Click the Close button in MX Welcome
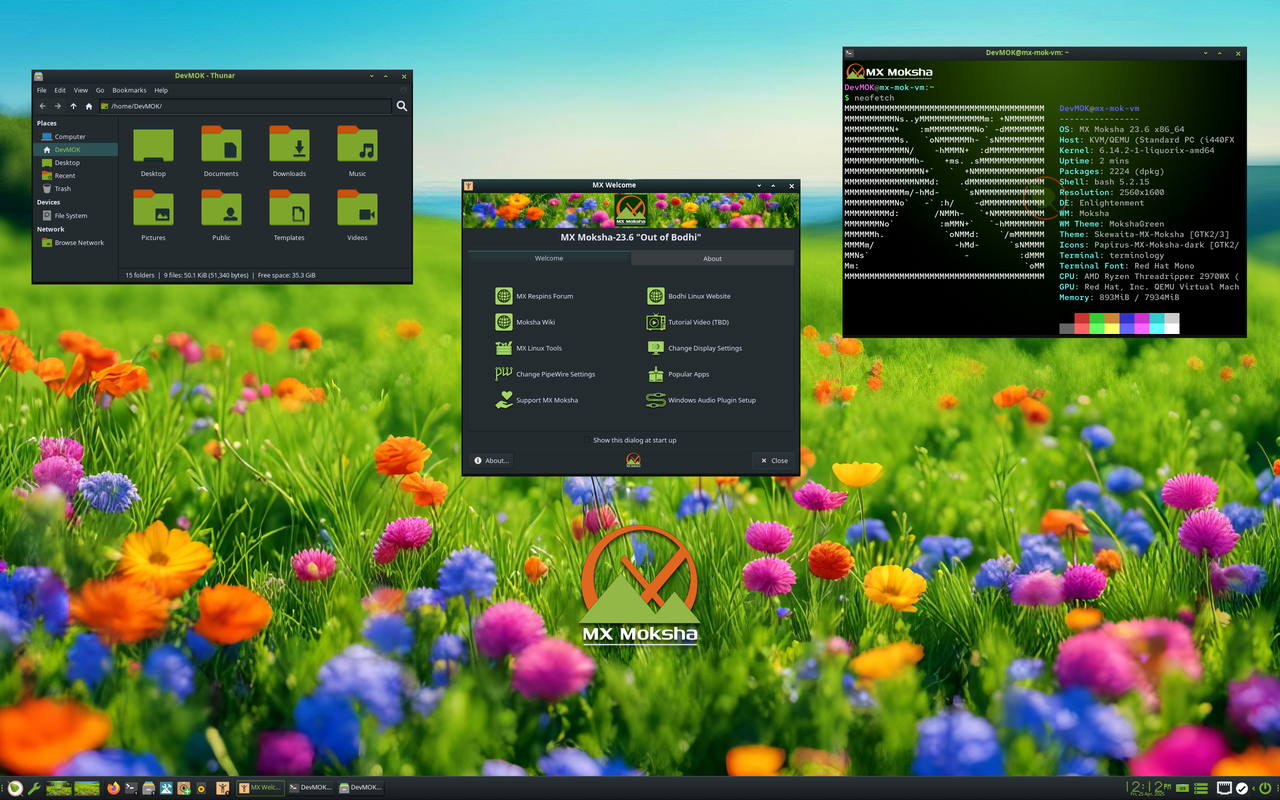The image size is (1280, 800). pos(774,460)
